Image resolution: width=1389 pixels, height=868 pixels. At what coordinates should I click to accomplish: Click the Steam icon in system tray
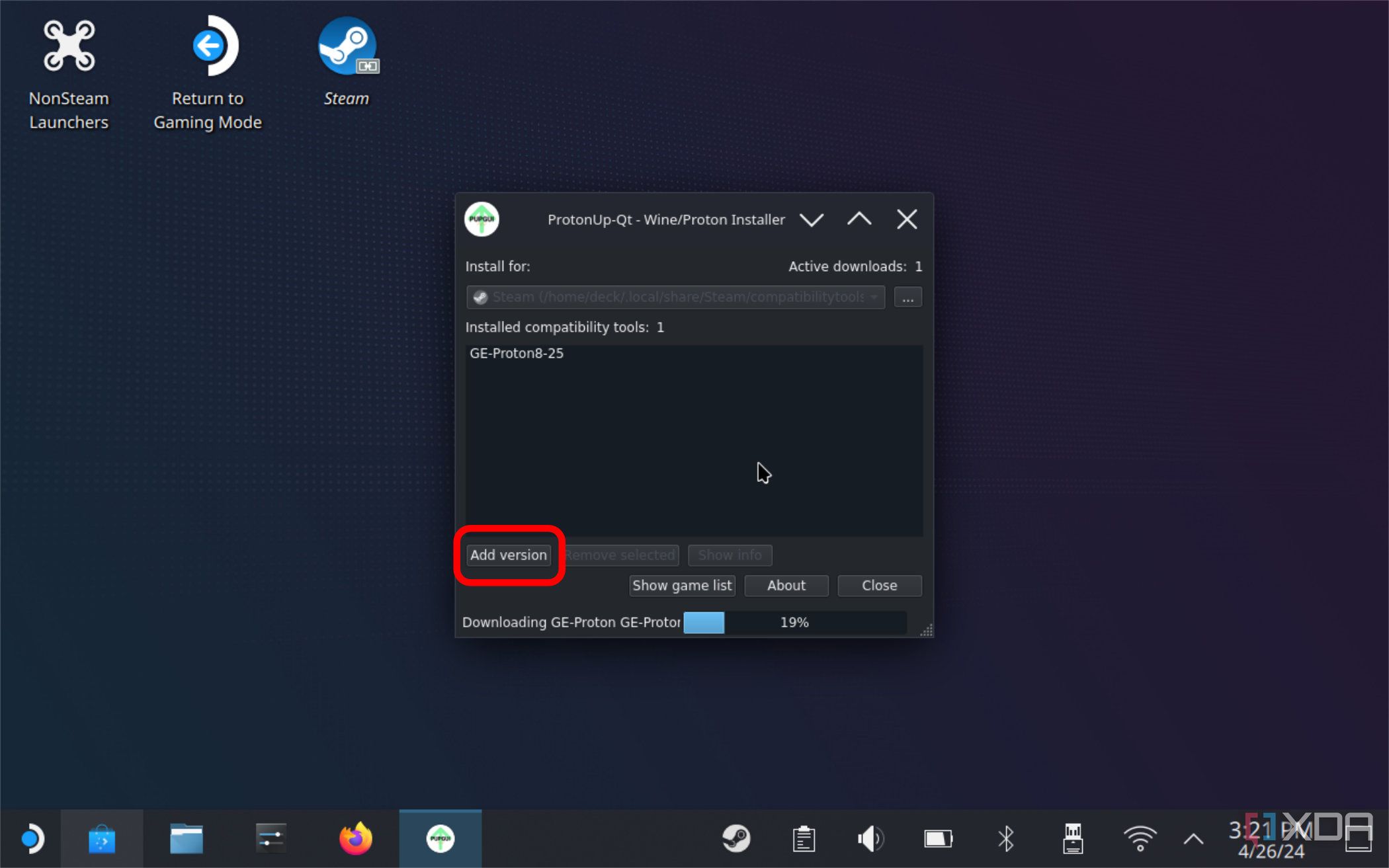click(x=736, y=838)
